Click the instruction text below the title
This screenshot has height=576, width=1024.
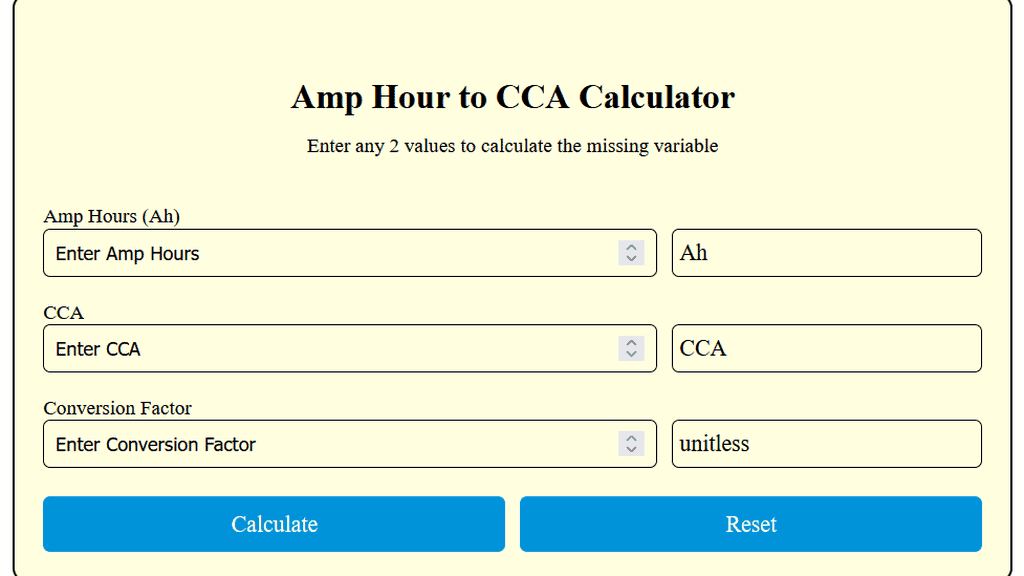tap(512, 146)
